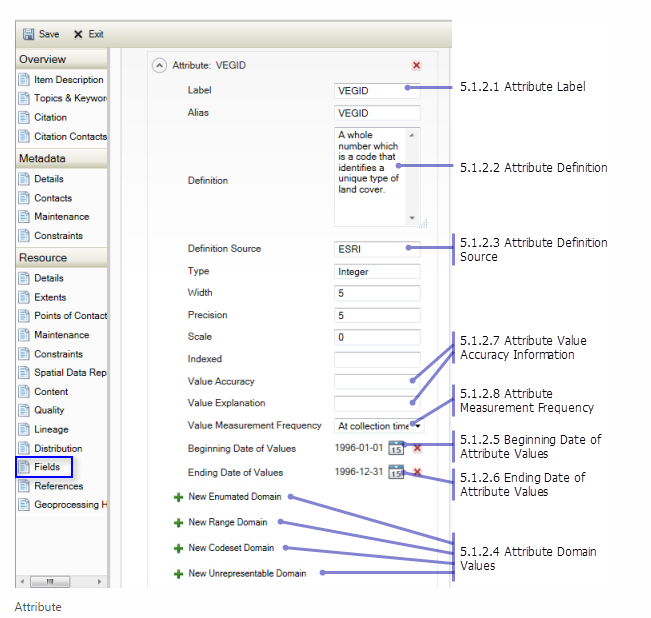The image size is (651, 618).
Task: Add New Codeset Domain plus icon
Action: (x=179, y=548)
